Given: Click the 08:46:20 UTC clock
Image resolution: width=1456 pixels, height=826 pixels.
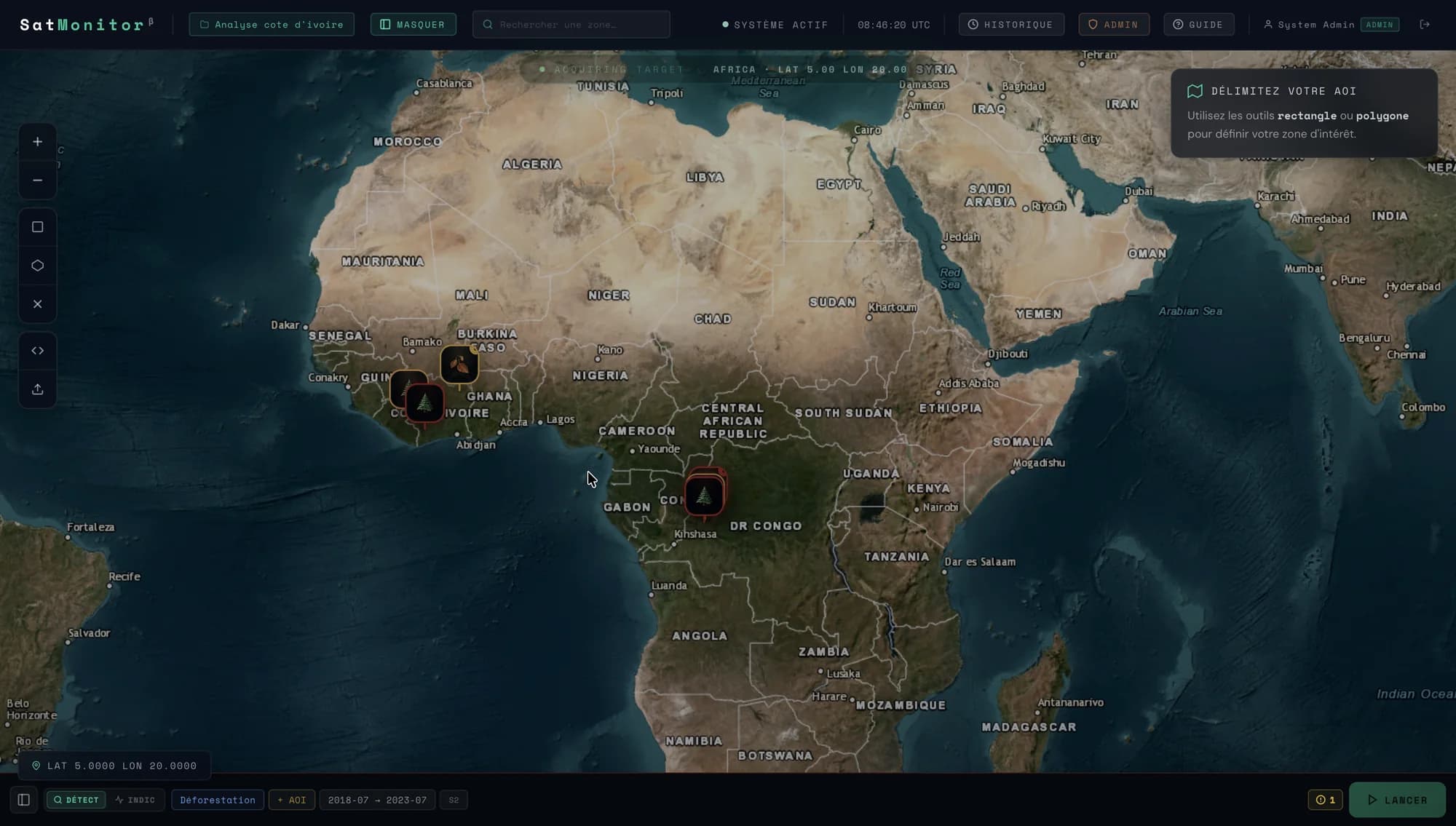Looking at the screenshot, I should 893,25.
